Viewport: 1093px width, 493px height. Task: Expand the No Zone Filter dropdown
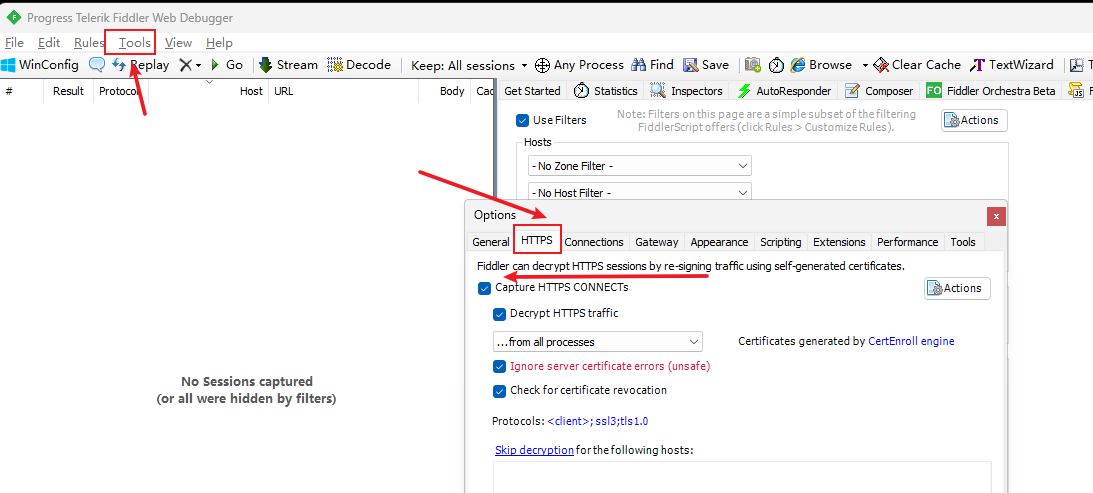[x=640, y=166]
